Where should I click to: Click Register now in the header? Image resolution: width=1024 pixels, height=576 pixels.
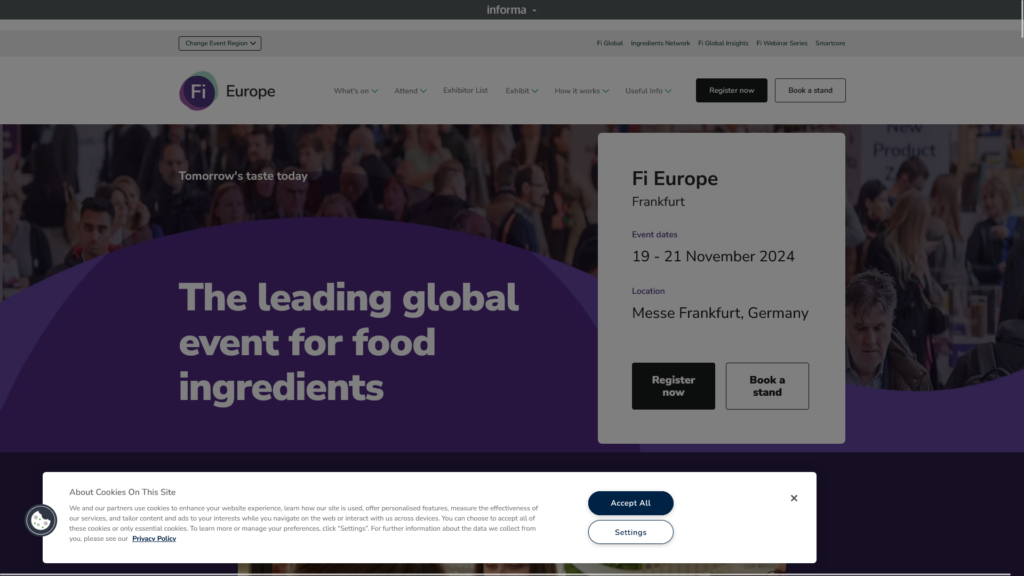click(731, 90)
